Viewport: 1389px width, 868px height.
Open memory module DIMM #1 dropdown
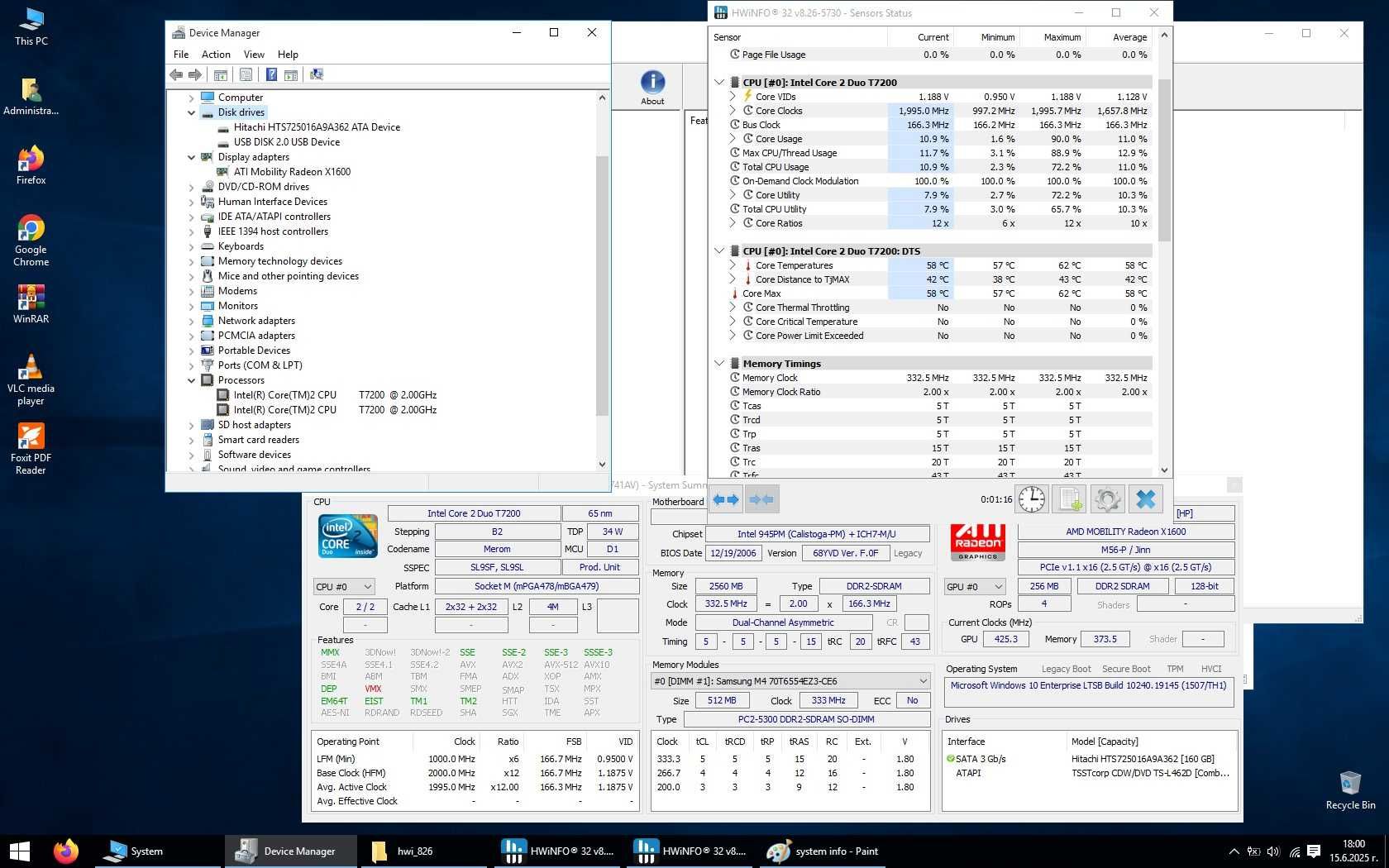790,681
